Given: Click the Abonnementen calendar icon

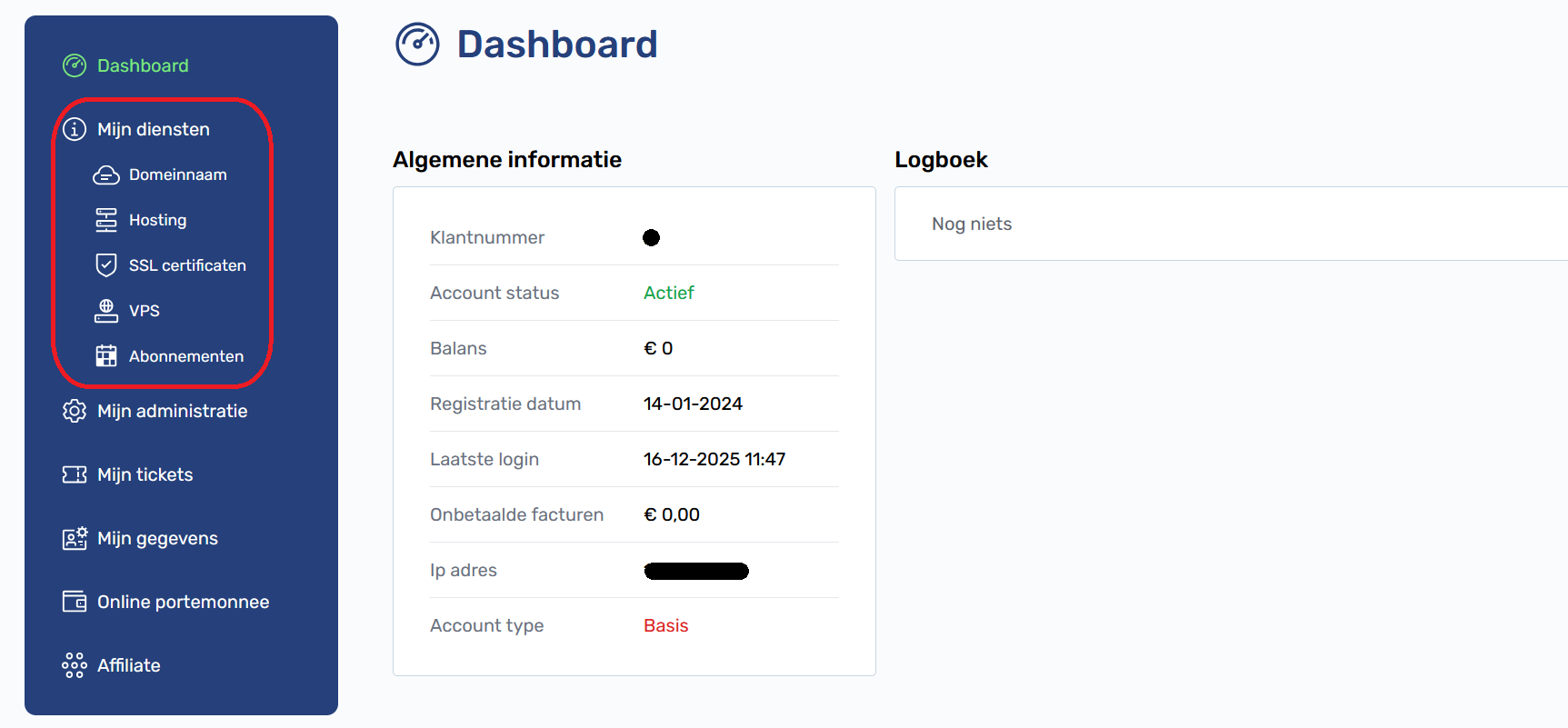Looking at the screenshot, I should coord(106,356).
